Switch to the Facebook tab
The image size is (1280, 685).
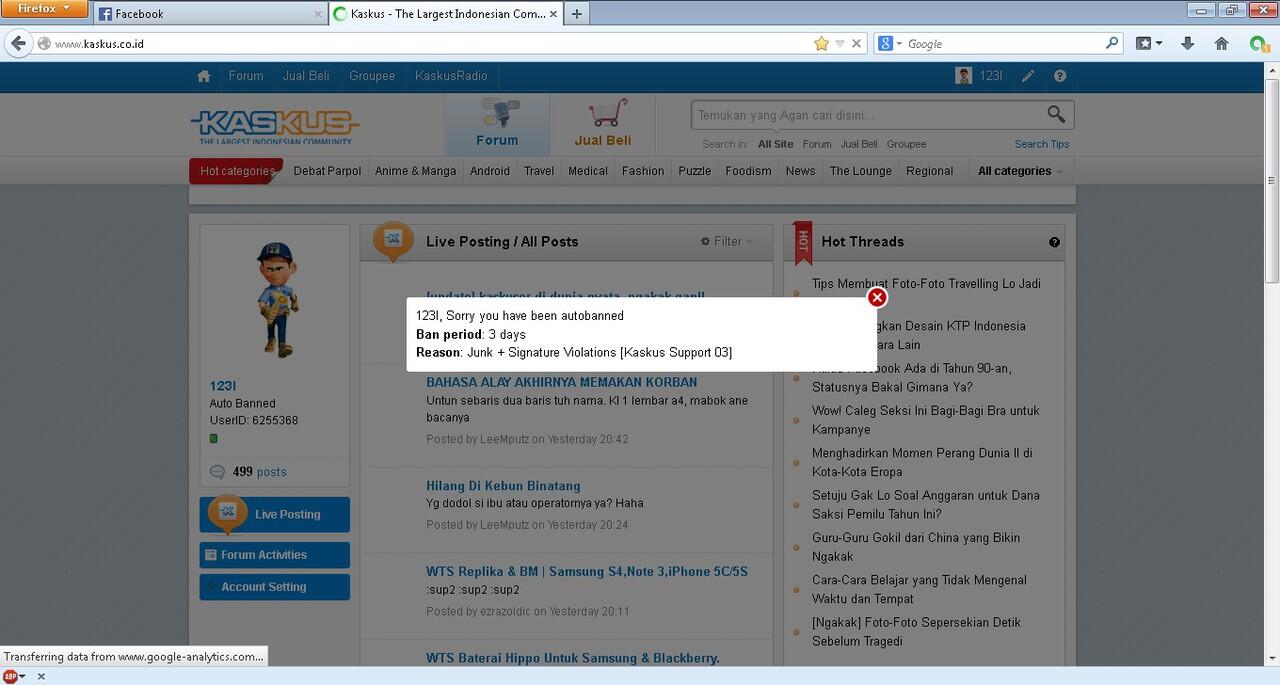pyautogui.click(x=212, y=14)
